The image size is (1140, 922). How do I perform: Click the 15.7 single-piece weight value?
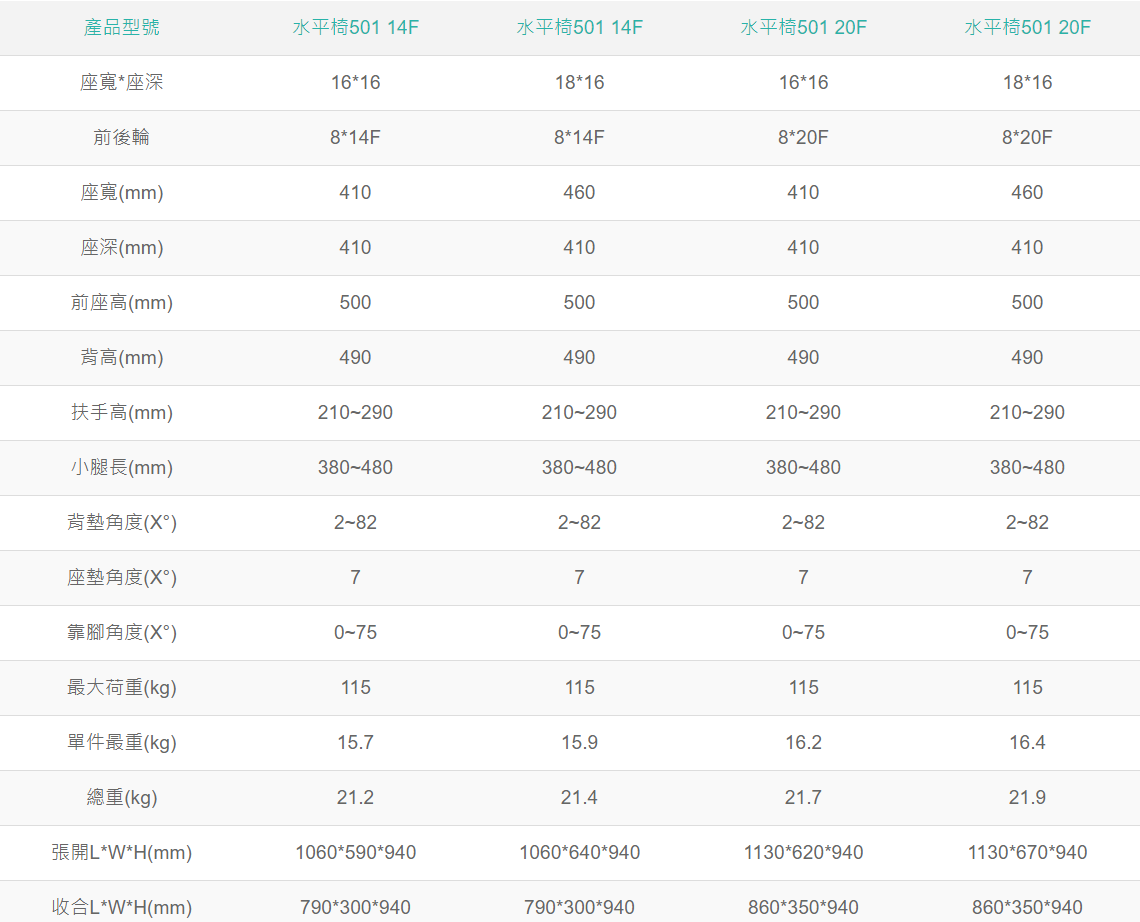[355, 742]
